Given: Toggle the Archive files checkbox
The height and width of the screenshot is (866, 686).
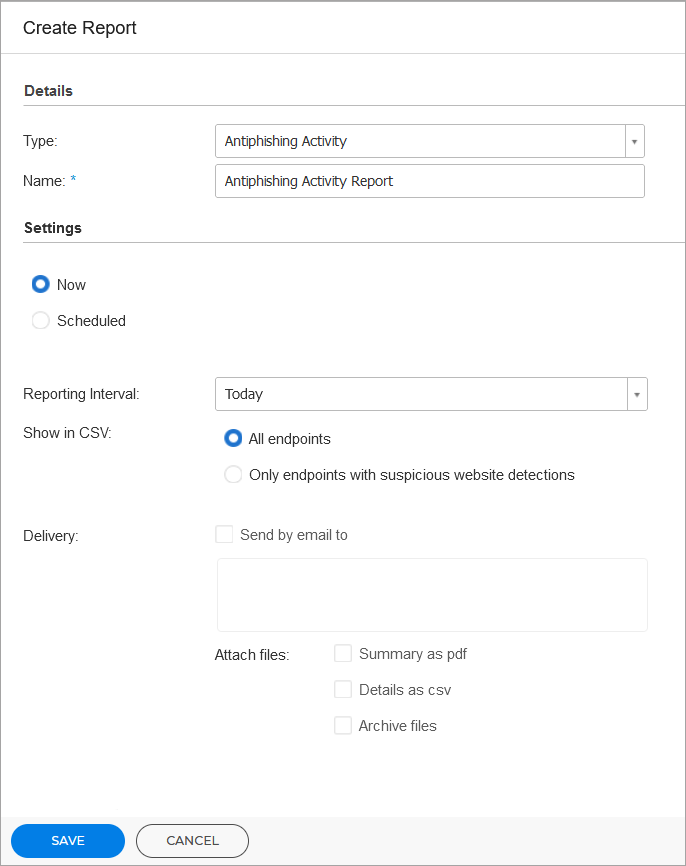Looking at the screenshot, I should click(x=343, y=726).
